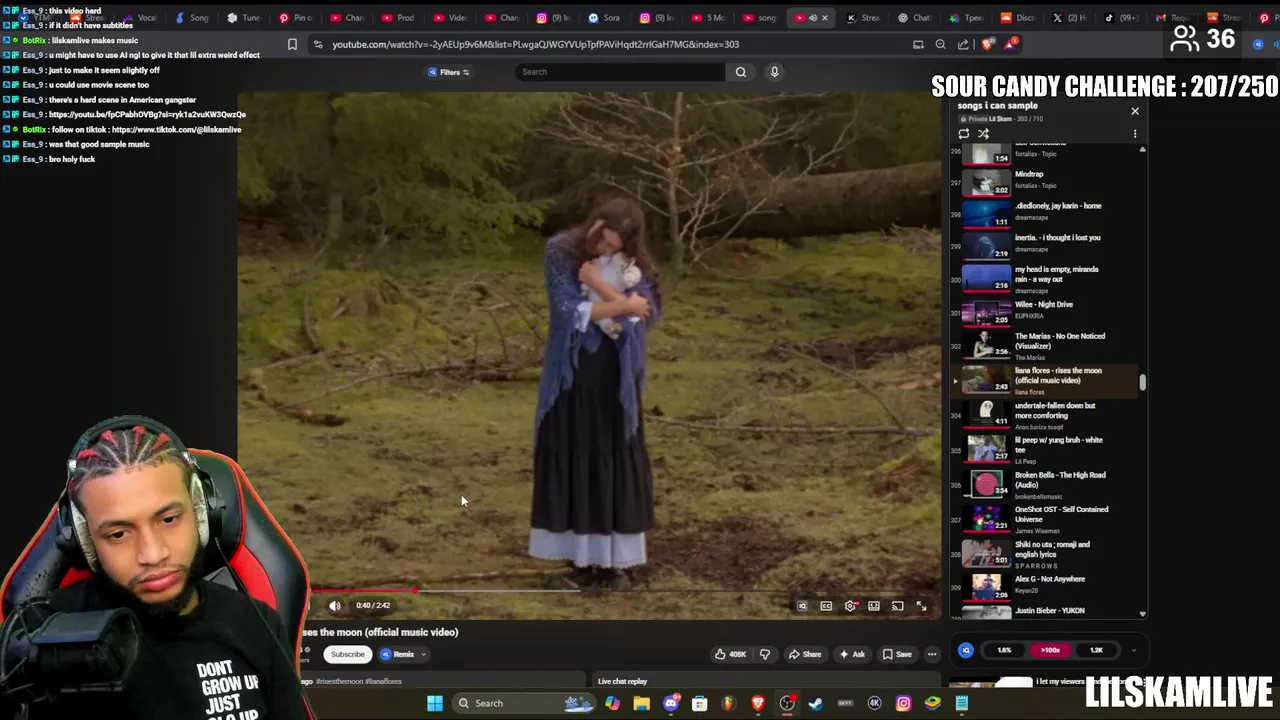Open the more actions menu beside Save
The width and height of the screenshot is (1280, 720).
tap(932, 654)
